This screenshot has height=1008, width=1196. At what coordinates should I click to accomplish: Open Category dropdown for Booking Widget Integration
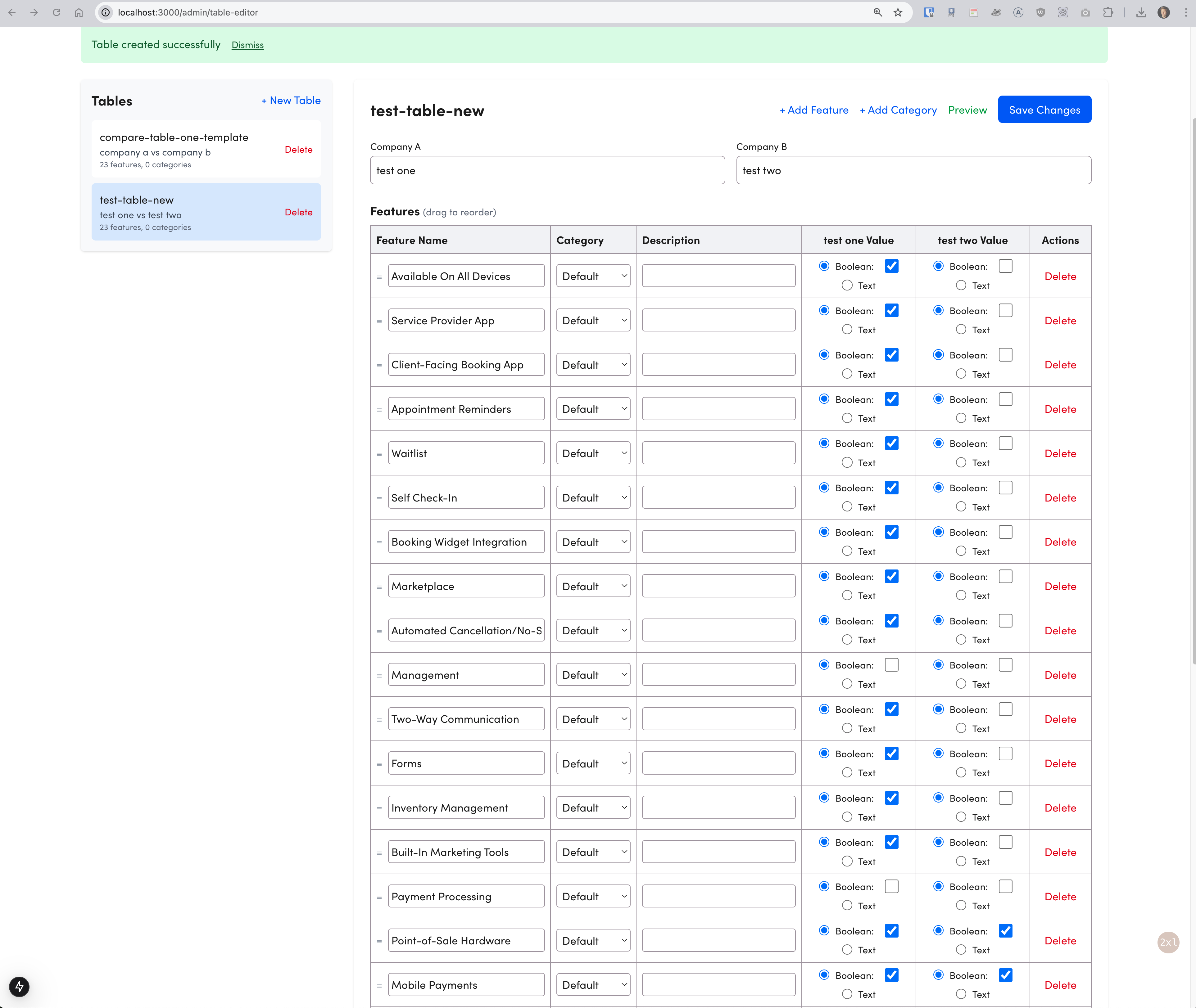coord(593,542)
